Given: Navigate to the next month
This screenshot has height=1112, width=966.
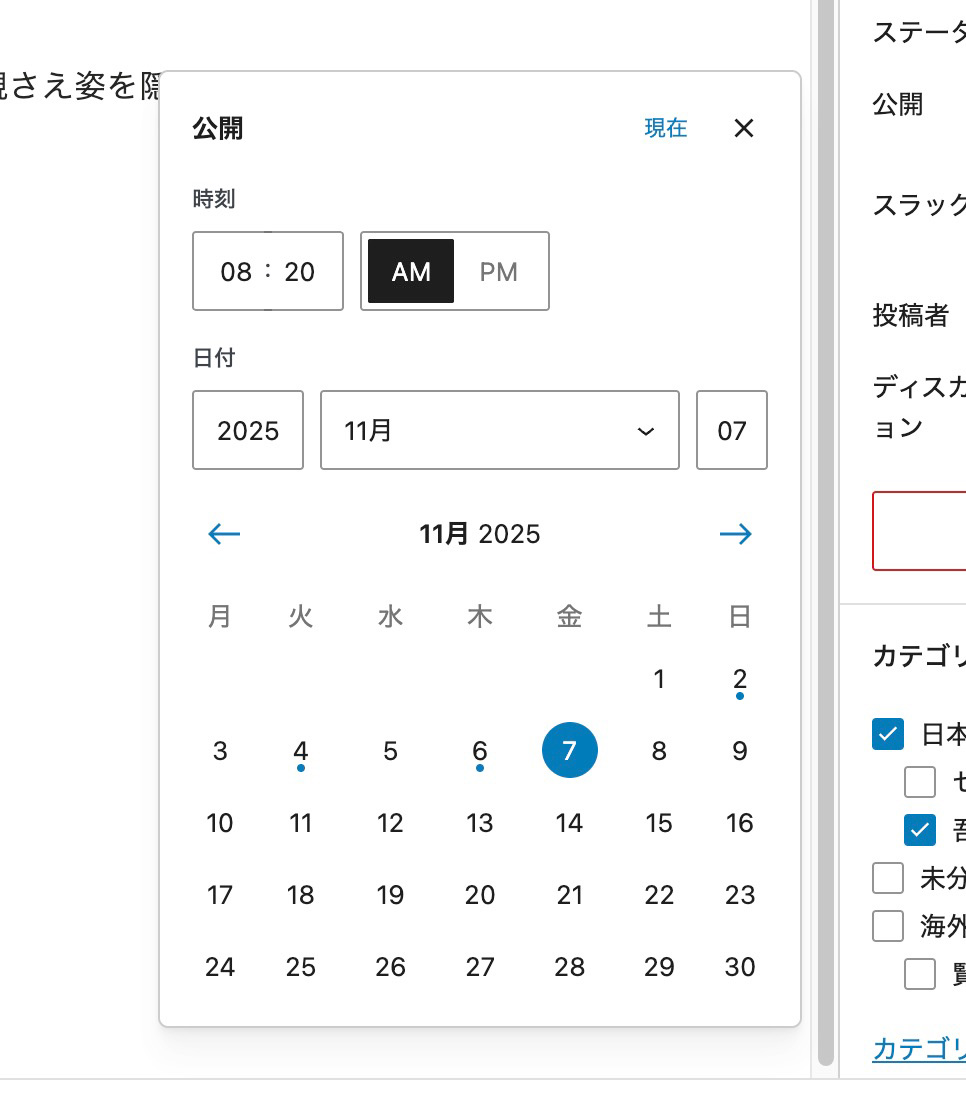Looking at the screenshot, I should (x=736, y=534).
